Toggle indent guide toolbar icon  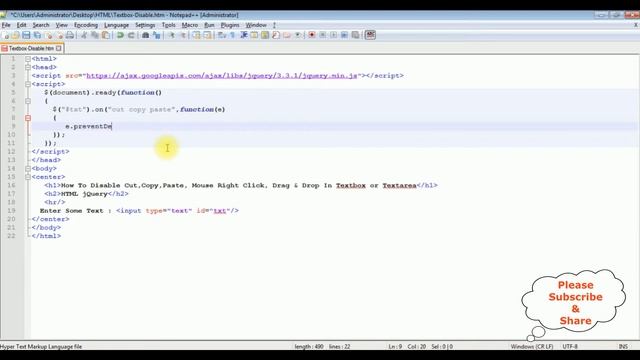[244, 35]
